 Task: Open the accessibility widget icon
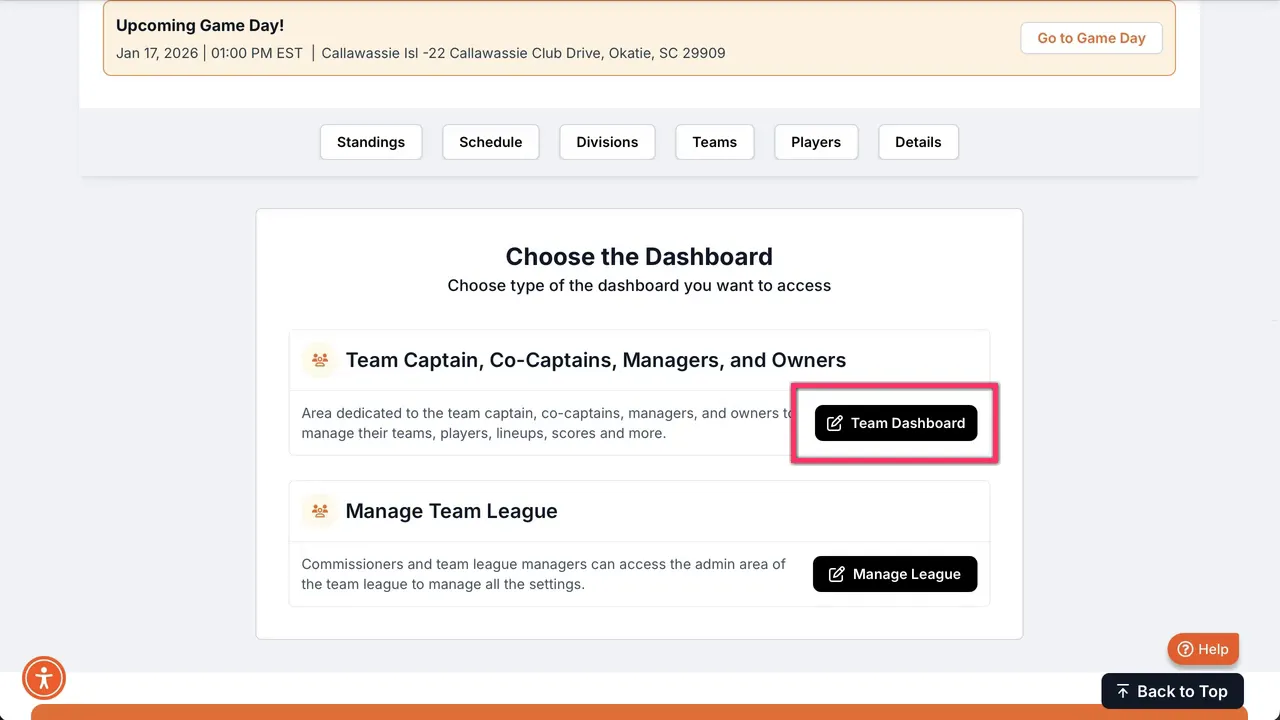[44, 678]
